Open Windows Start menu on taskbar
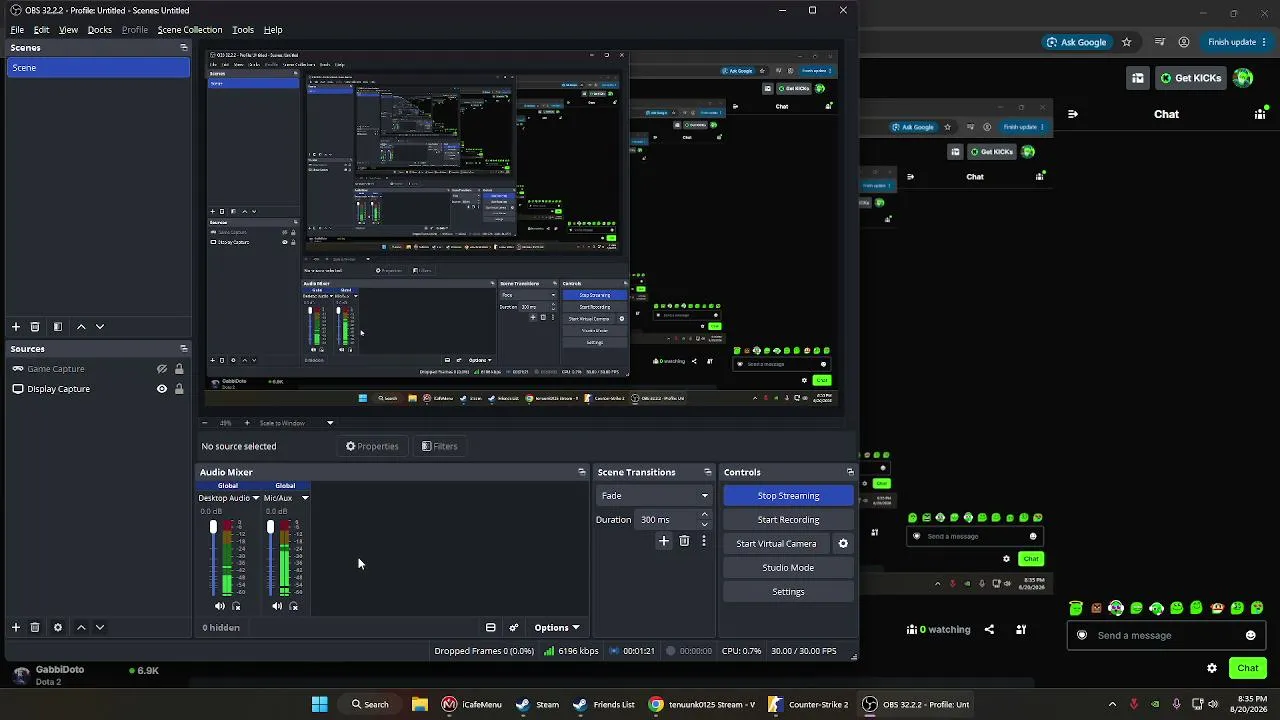The height and width of the screenshot is (720, 1280). pos(320,704)
